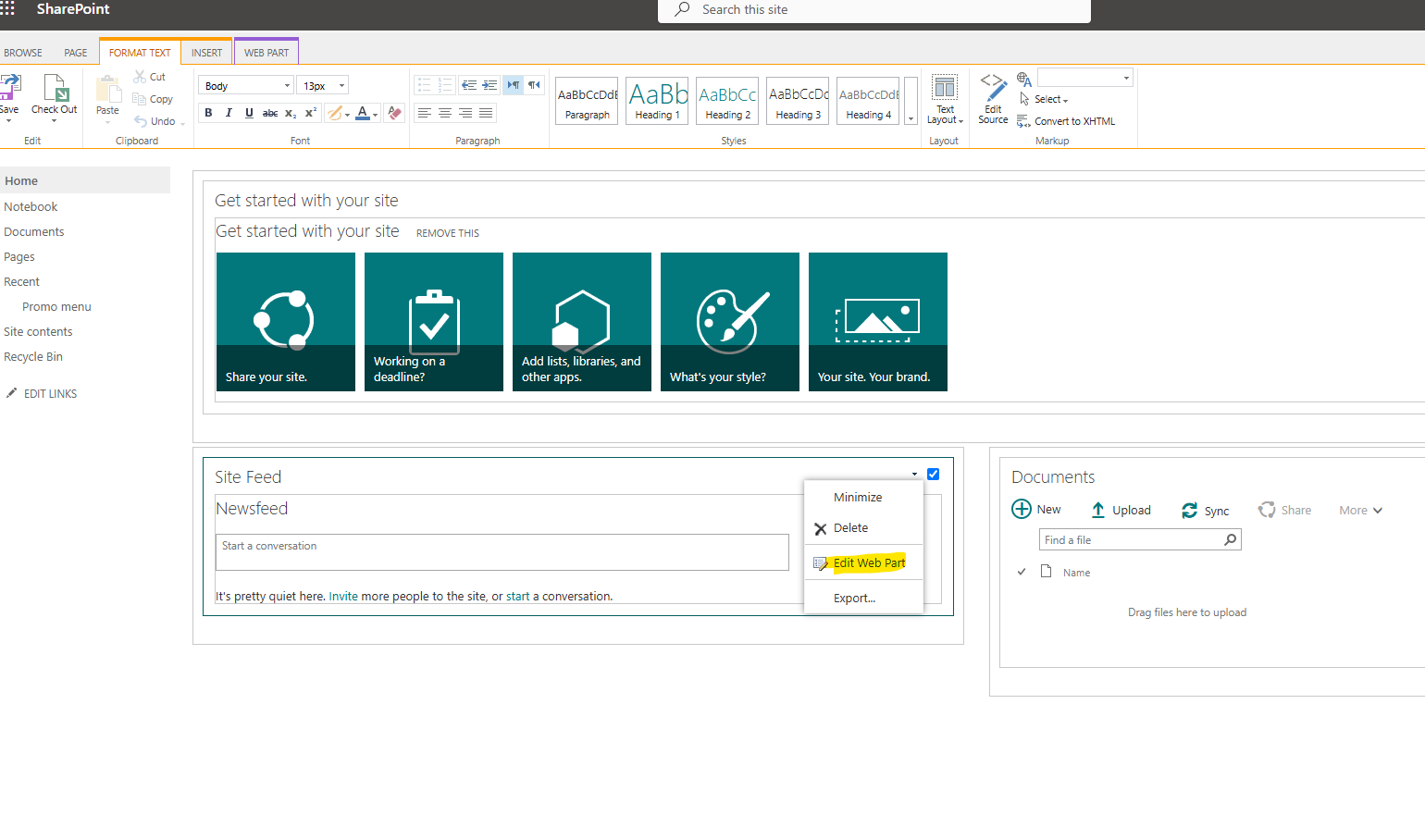Decrease paragraph indent
Viewport: 1425px width, 840px height.
click(x=469, y=85)
